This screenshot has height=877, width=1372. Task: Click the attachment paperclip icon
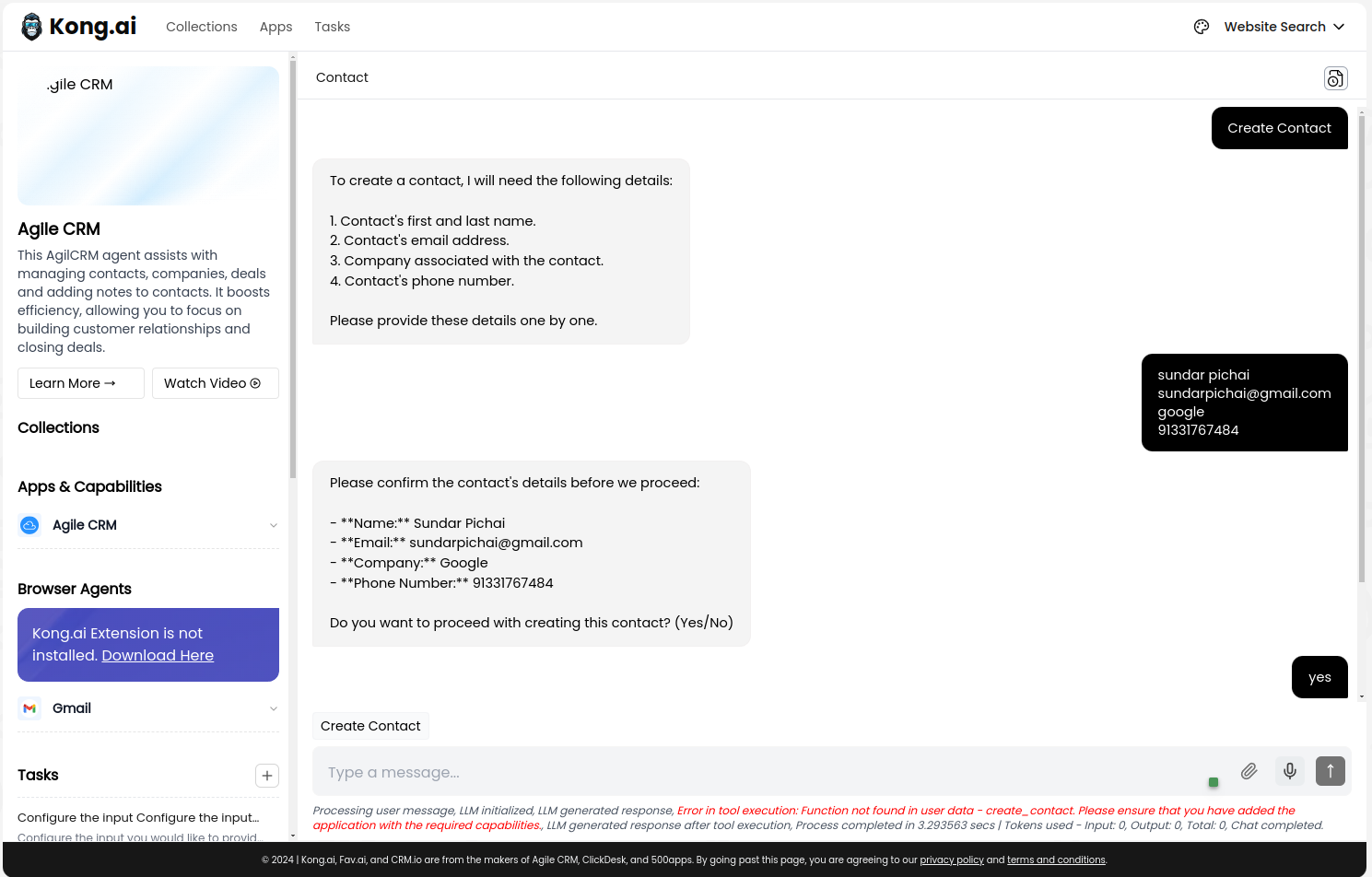click(1249, 771)
